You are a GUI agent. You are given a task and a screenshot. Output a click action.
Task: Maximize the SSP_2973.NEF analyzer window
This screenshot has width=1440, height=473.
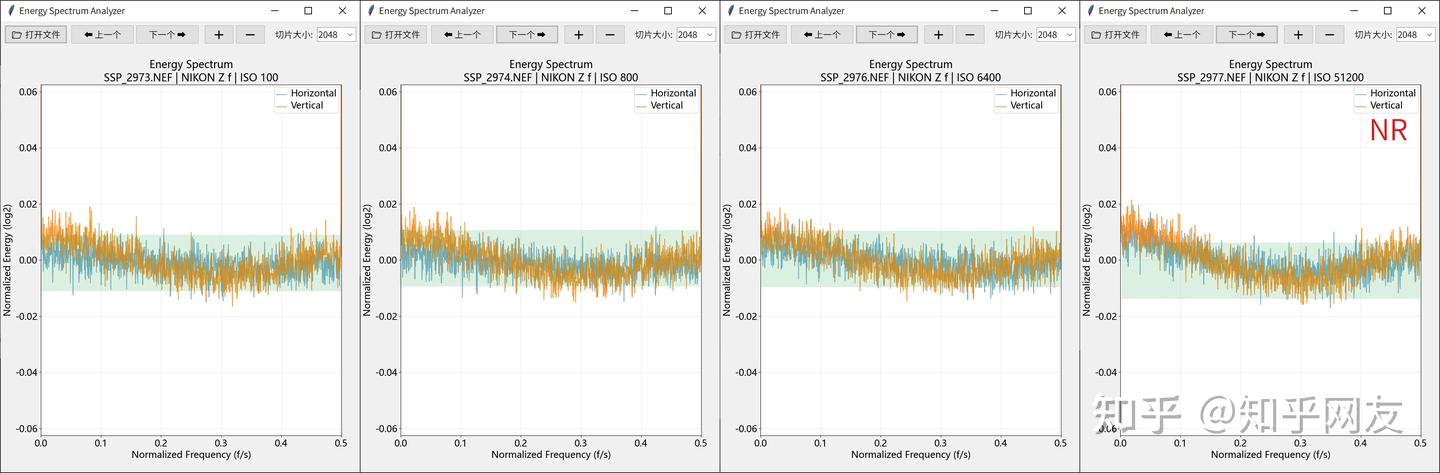308,11
